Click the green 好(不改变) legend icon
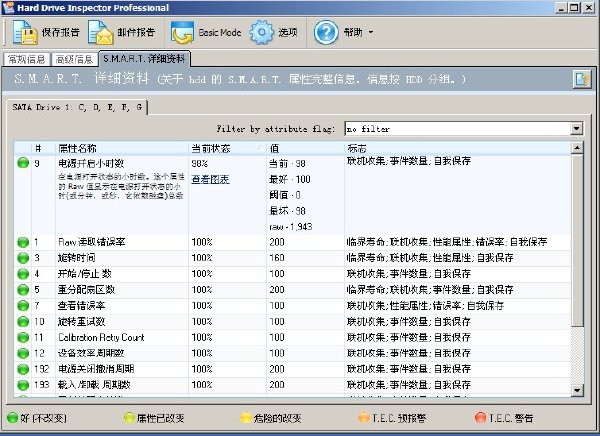The width and height of the screenshot is (600, 436). pyautogui.click(x=13, y=418)
